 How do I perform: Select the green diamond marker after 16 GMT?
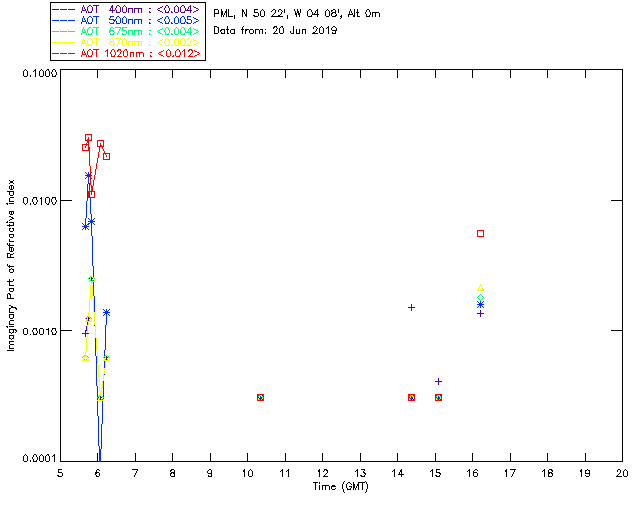click(x=480, y=298)
